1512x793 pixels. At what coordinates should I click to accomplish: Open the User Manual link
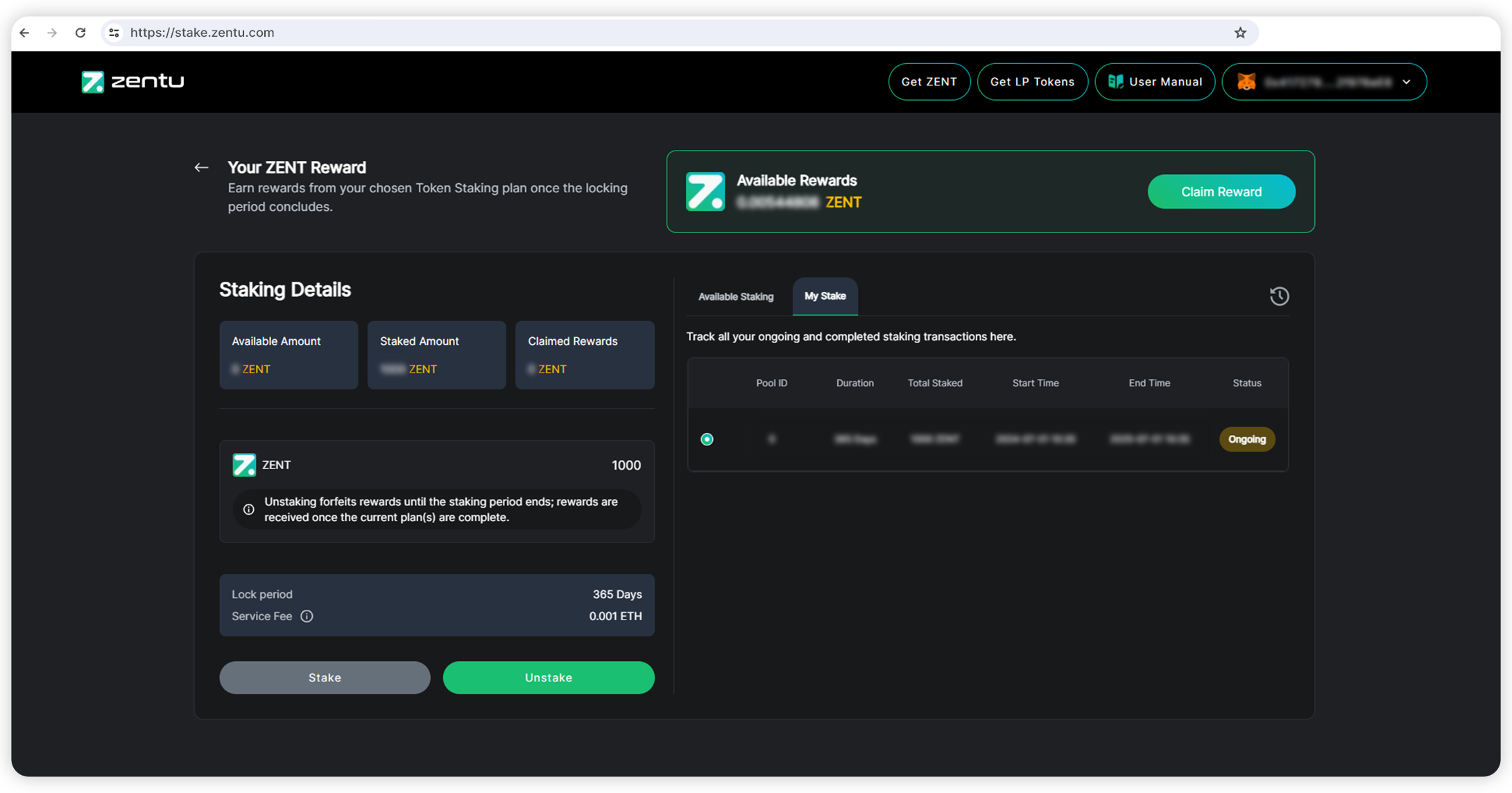coord(1154,82)
